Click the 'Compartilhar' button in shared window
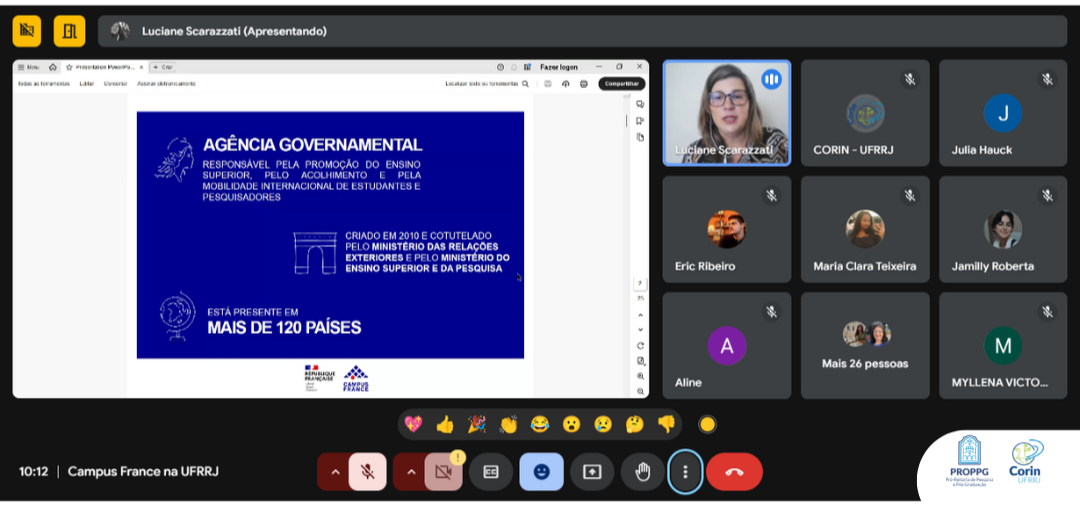The width and height of the screenshot is (1080, 506). coord(621,84)
